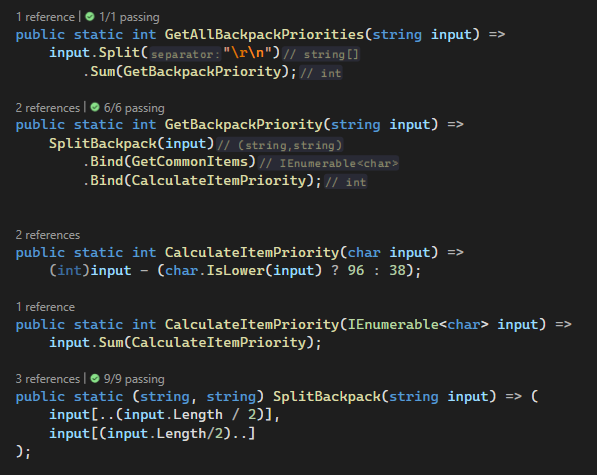597x475 pixels.
Task: Click the (int) cast keyword
Action: (69, 271)
